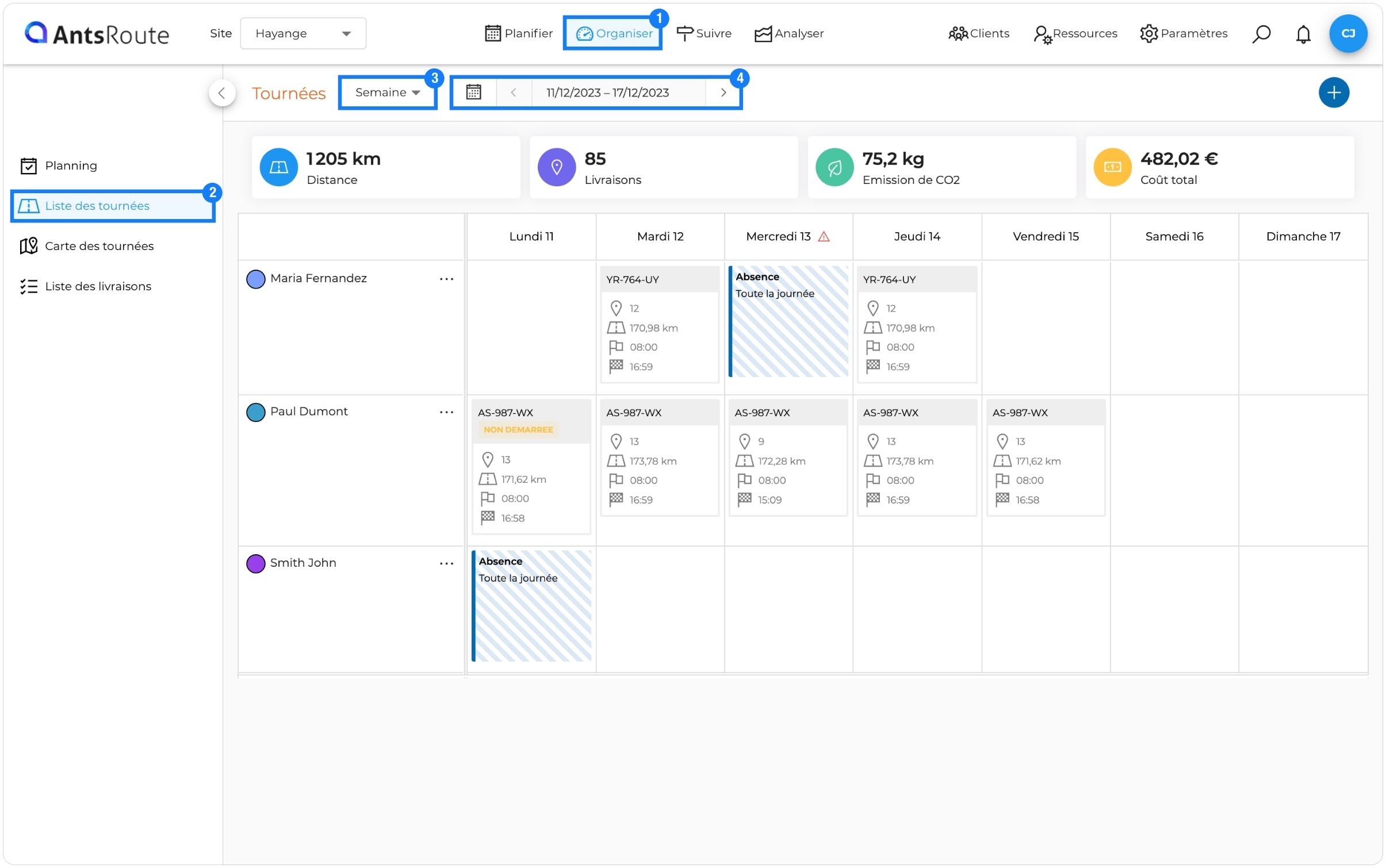
Task: Click the Jeudi 14 column header
Action: pyautogui.click(x=917, y=236)
